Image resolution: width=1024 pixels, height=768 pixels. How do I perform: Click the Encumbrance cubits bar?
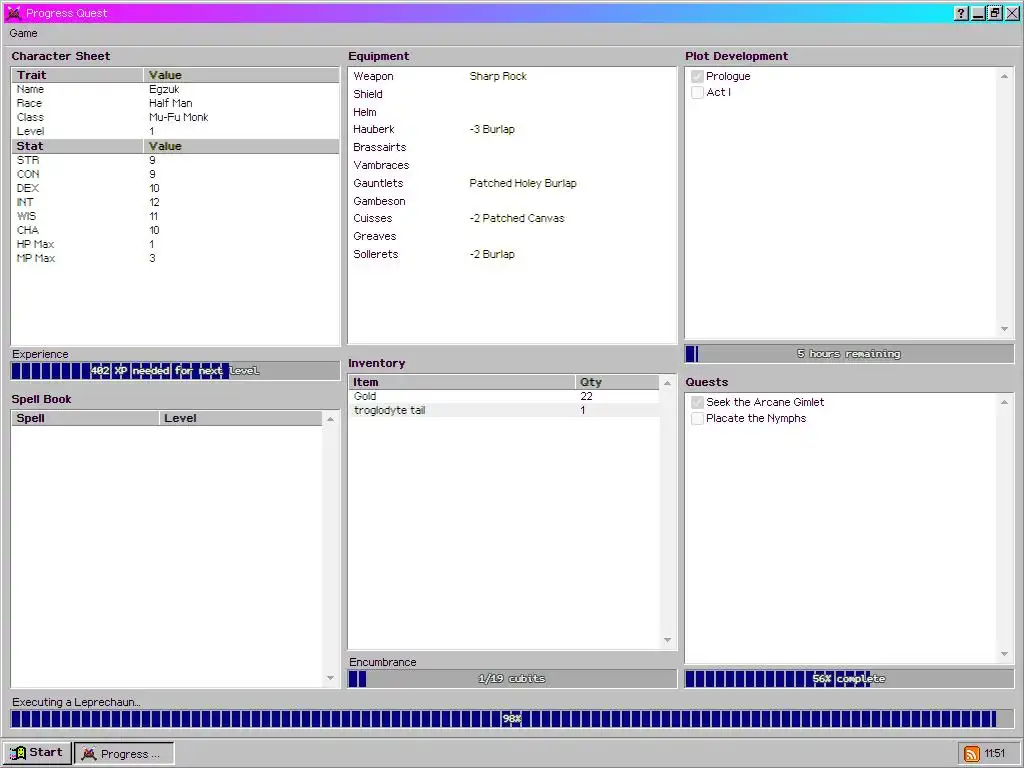coord(512,679)
